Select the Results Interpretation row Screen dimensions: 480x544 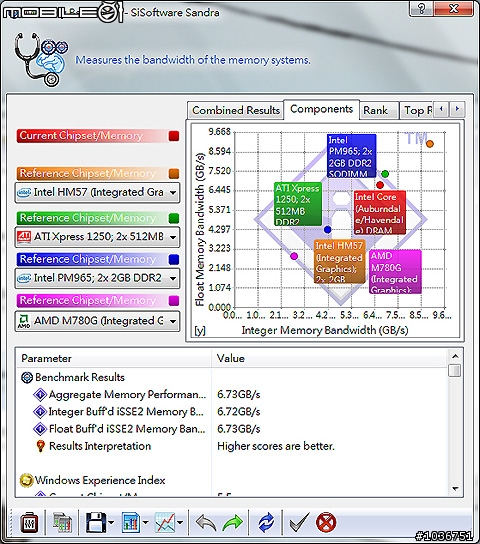(x=231, y=446)
